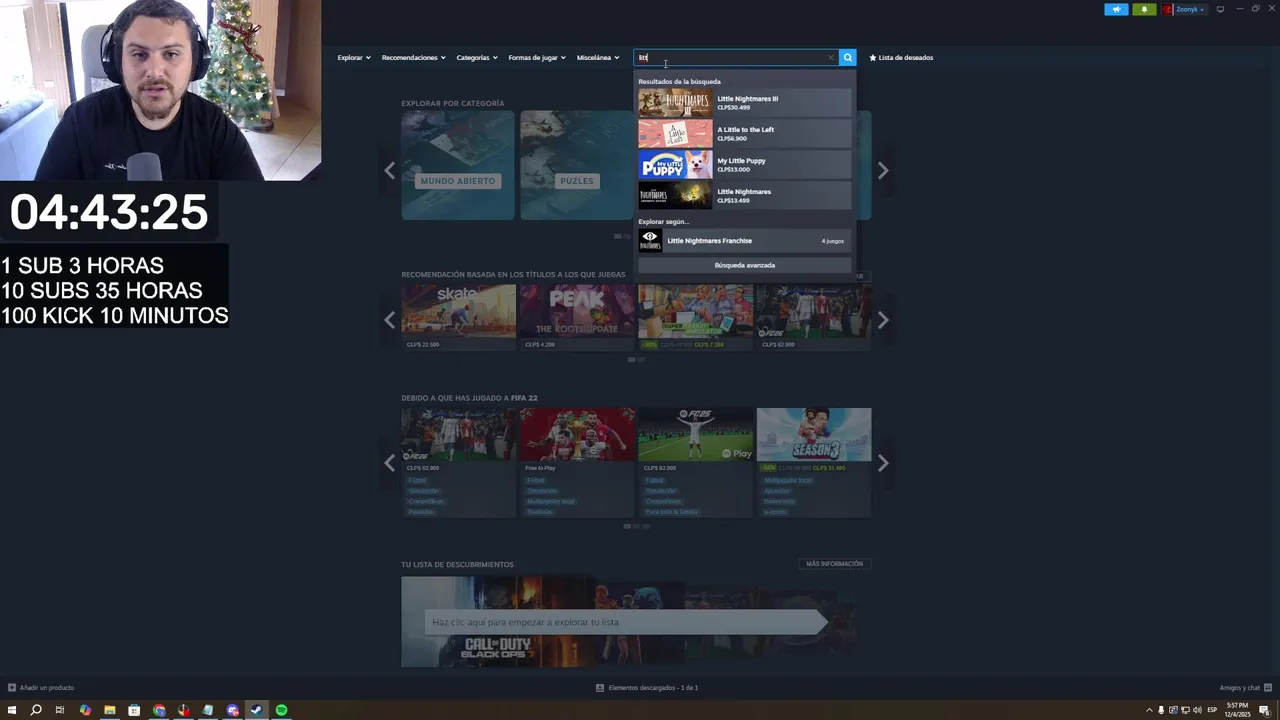Open Windows taskbar search
The height and width of the screenshot is (720, 1280).
pos(36,710)
